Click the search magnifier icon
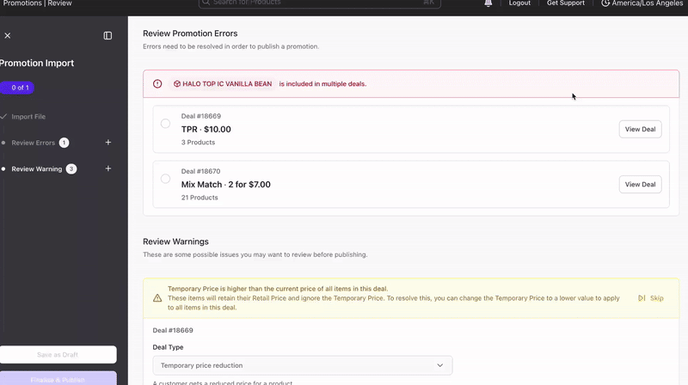This screenshot has height=385, width=688. click(206, 3)
